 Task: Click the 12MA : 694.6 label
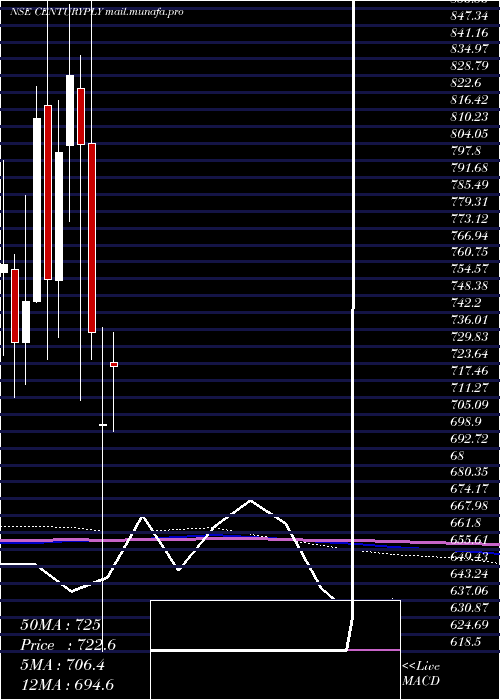[69, 685]
